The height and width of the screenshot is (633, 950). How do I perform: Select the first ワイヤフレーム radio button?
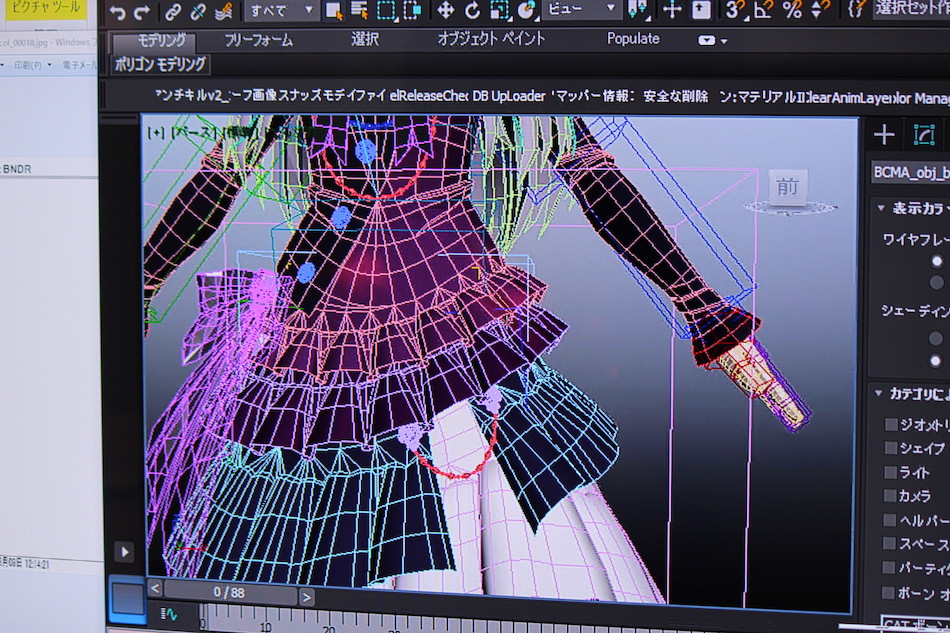(937, 261)
